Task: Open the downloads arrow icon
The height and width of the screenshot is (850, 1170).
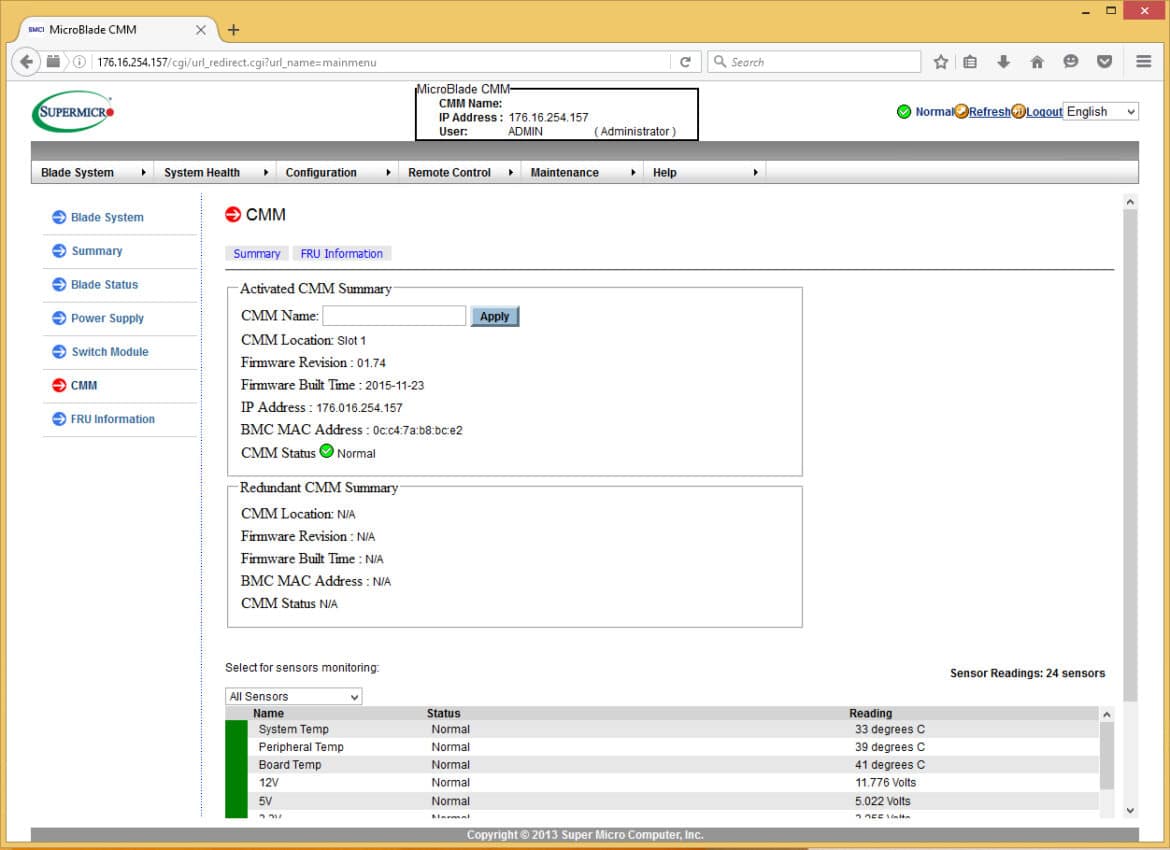Action: pos(1004,62)
